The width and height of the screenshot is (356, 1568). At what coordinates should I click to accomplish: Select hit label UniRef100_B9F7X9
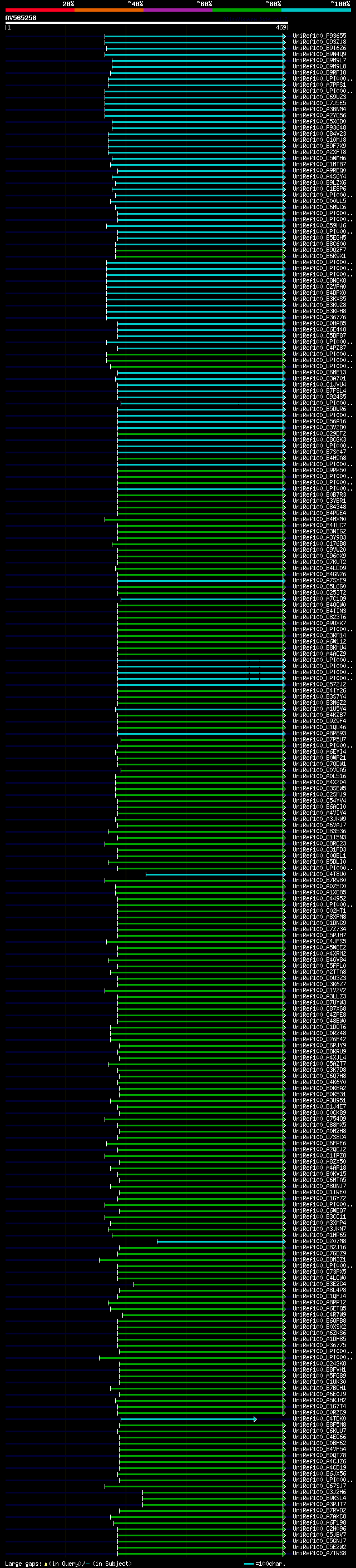[x=319, y=146]
